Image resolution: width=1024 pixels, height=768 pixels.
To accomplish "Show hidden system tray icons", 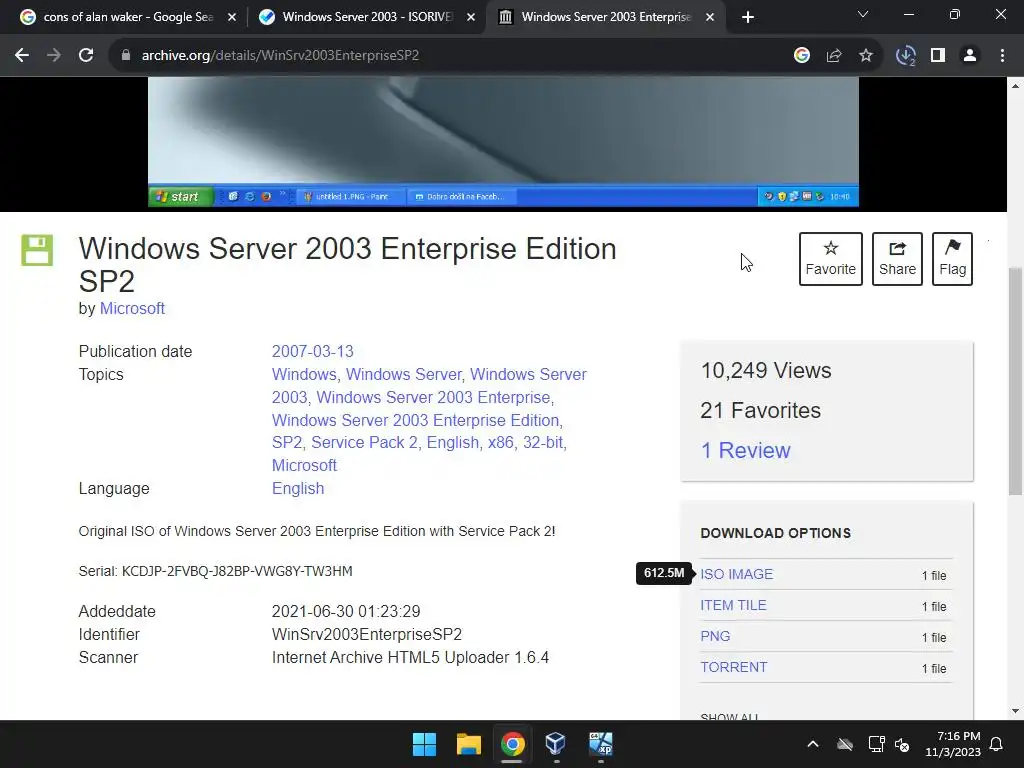I will 812,744.
